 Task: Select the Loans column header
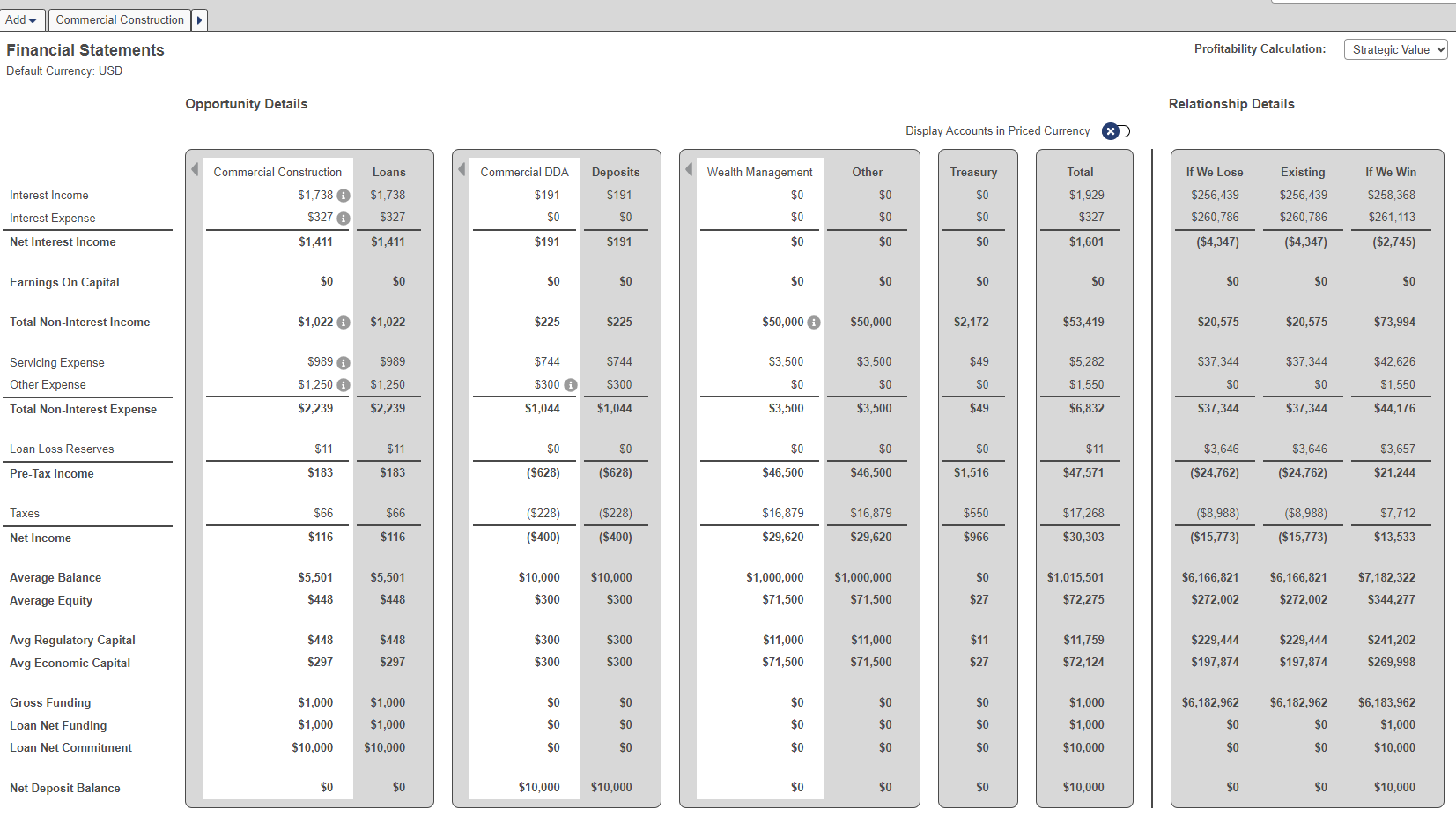tap(388, 172)
